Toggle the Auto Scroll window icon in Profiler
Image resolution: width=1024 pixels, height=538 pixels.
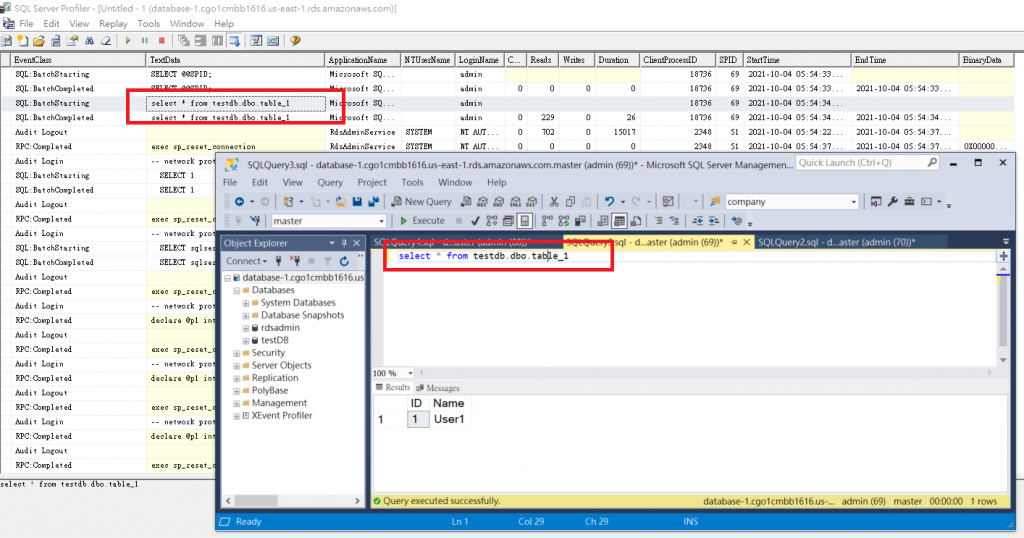coord(234,40)
